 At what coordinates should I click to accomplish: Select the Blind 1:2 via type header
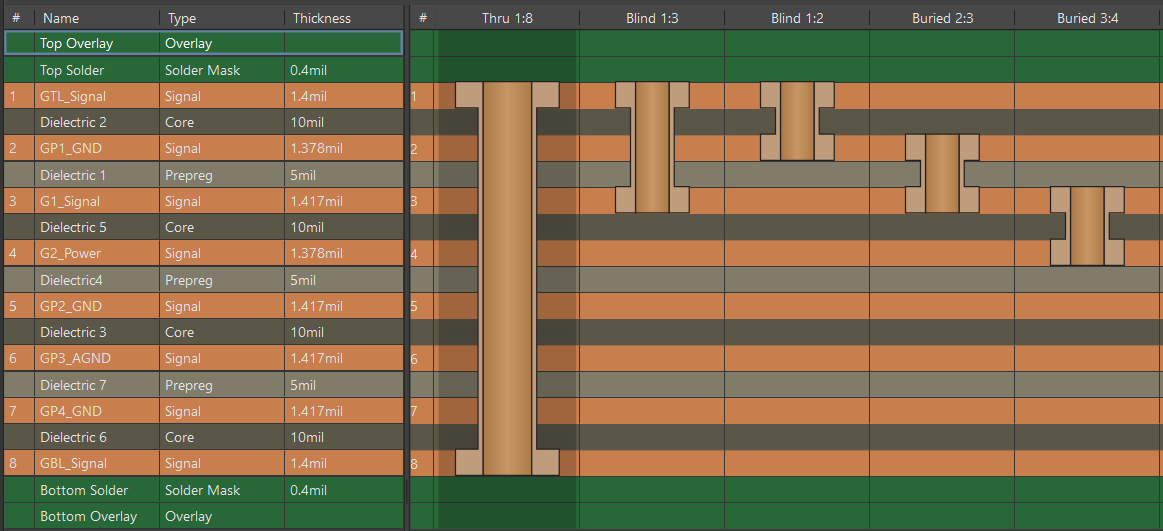(797, 18)
